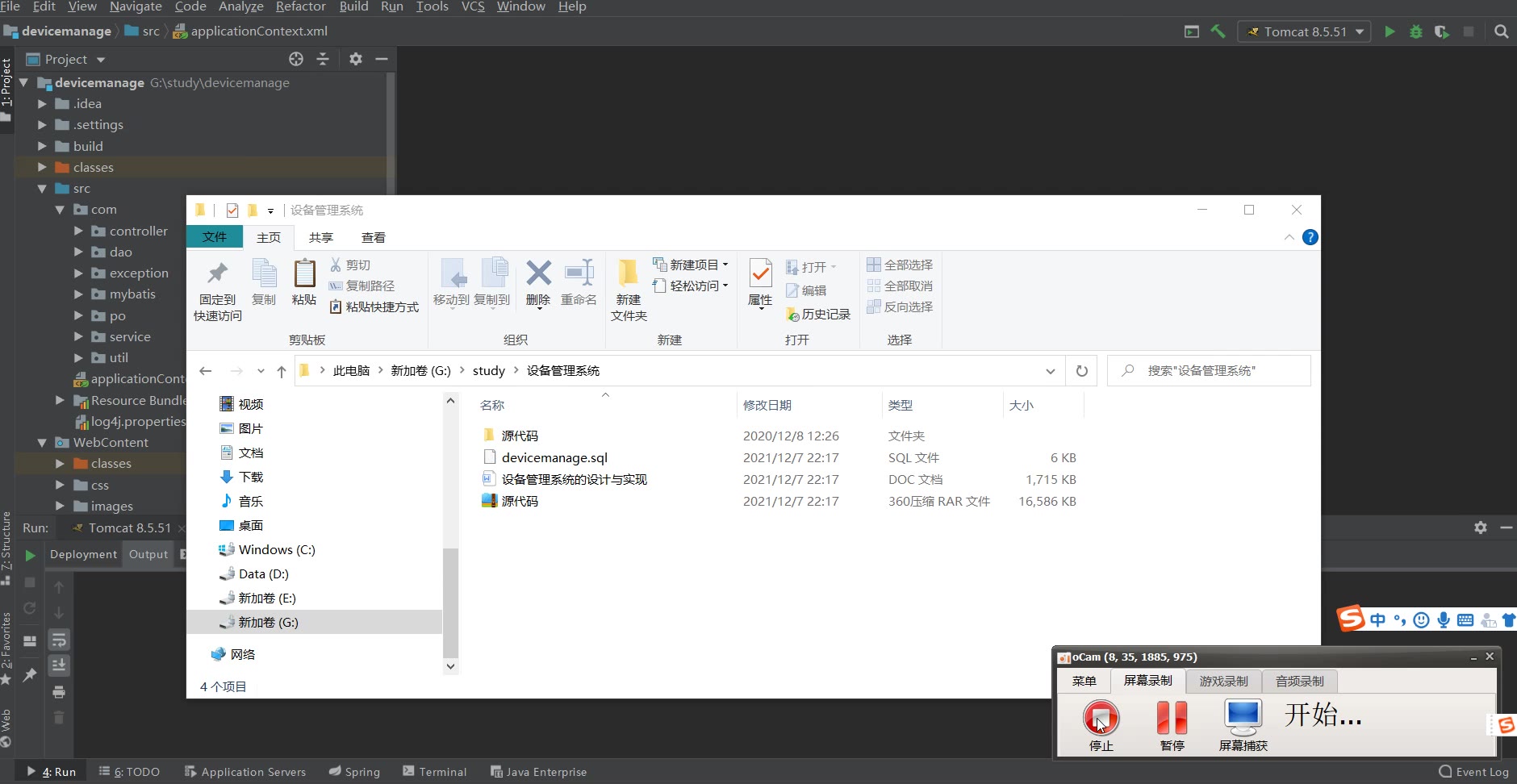
Task: Click Select all in Explorer ribbon
Action: click(x=900, y=265)
